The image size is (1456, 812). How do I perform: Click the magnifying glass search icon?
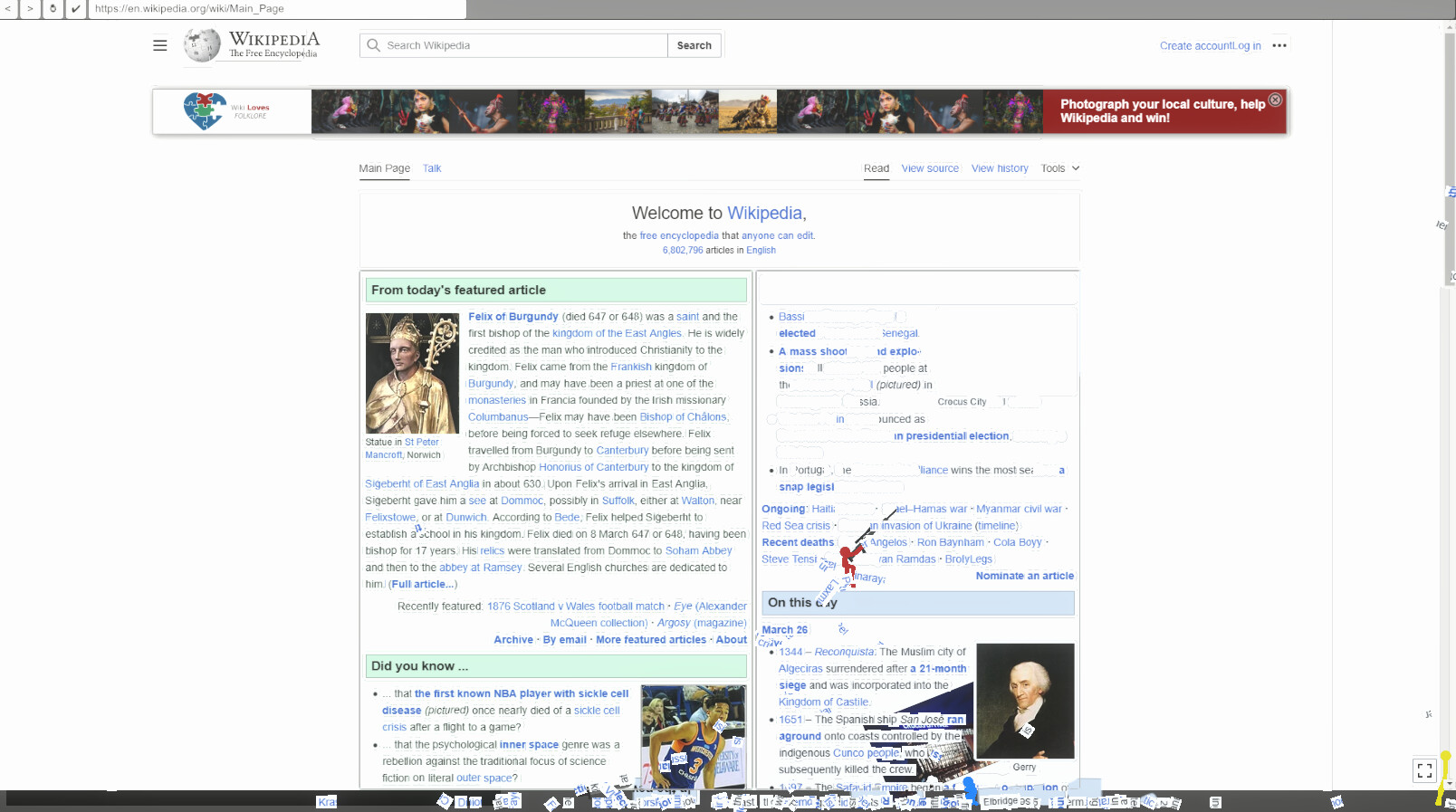tap(373, 45)
